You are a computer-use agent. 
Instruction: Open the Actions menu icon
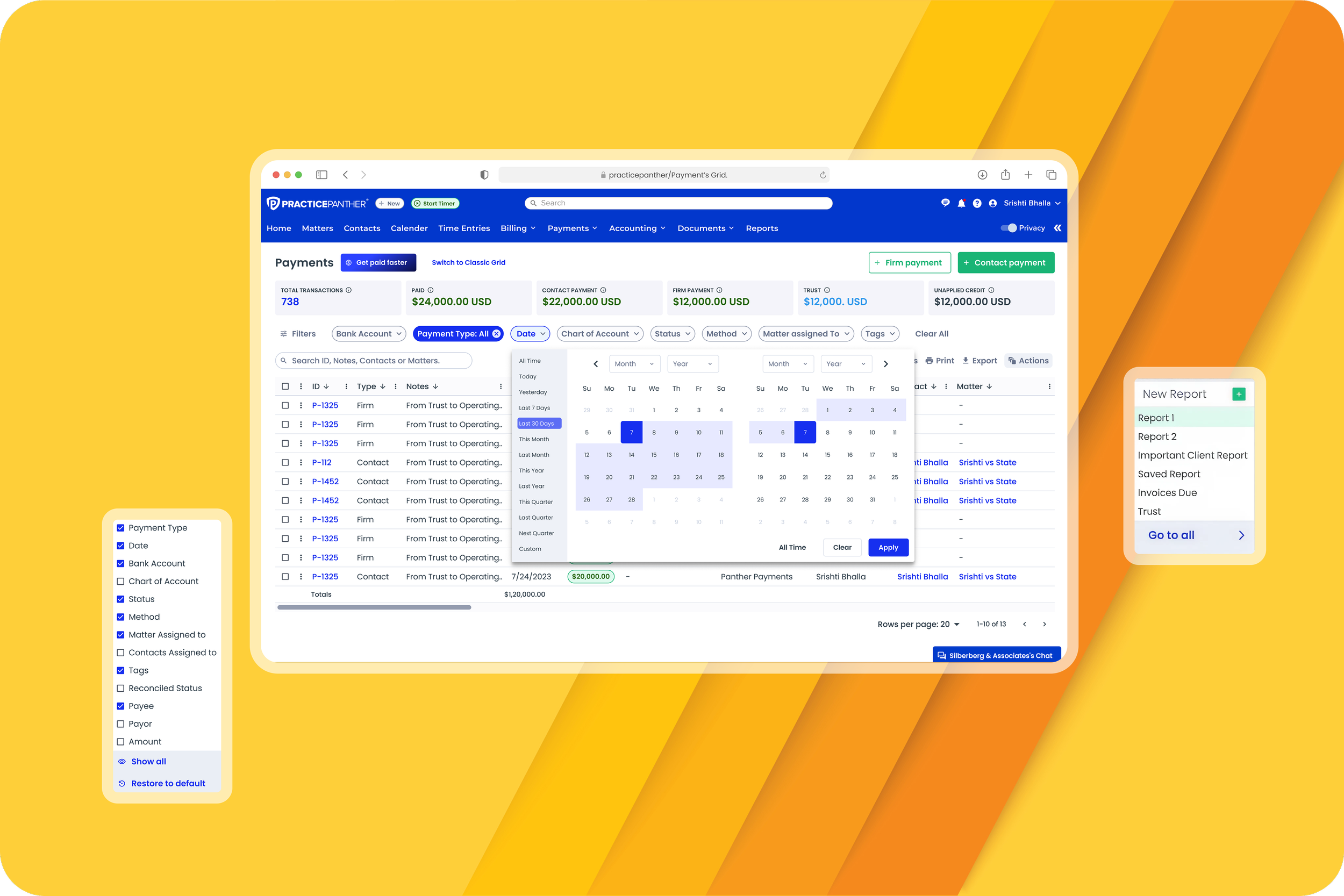[1012, 360]
